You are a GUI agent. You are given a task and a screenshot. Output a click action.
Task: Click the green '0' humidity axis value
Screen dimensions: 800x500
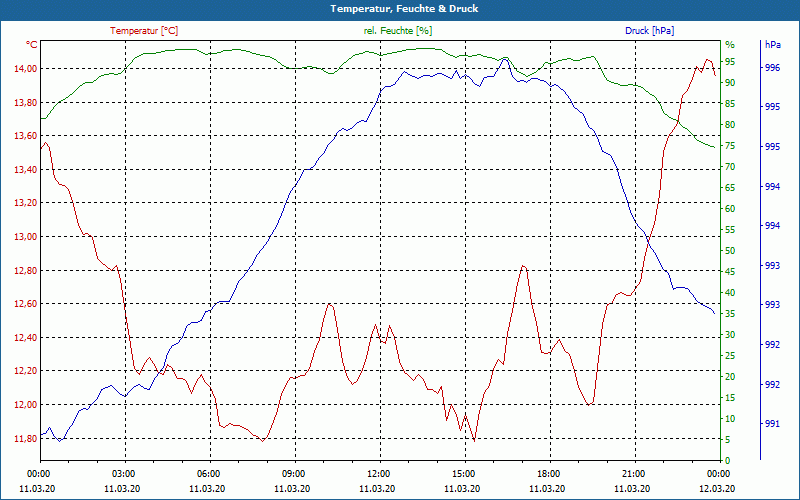click(x=728, y=461)
